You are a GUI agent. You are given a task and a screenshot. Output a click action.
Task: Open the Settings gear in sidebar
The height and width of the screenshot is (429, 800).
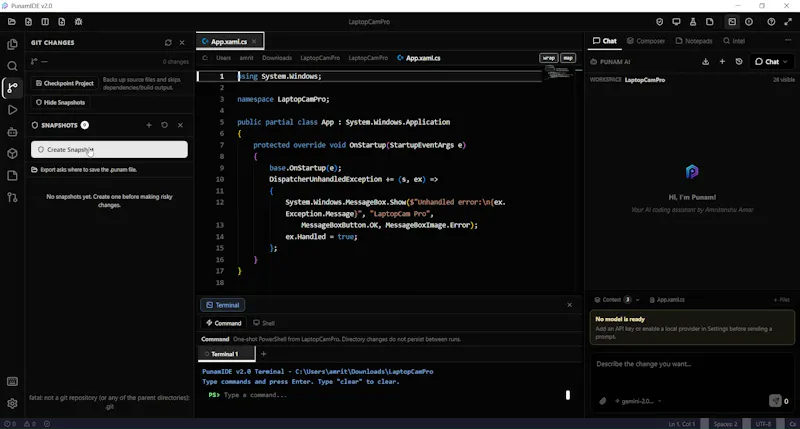[x=12, y=403]
